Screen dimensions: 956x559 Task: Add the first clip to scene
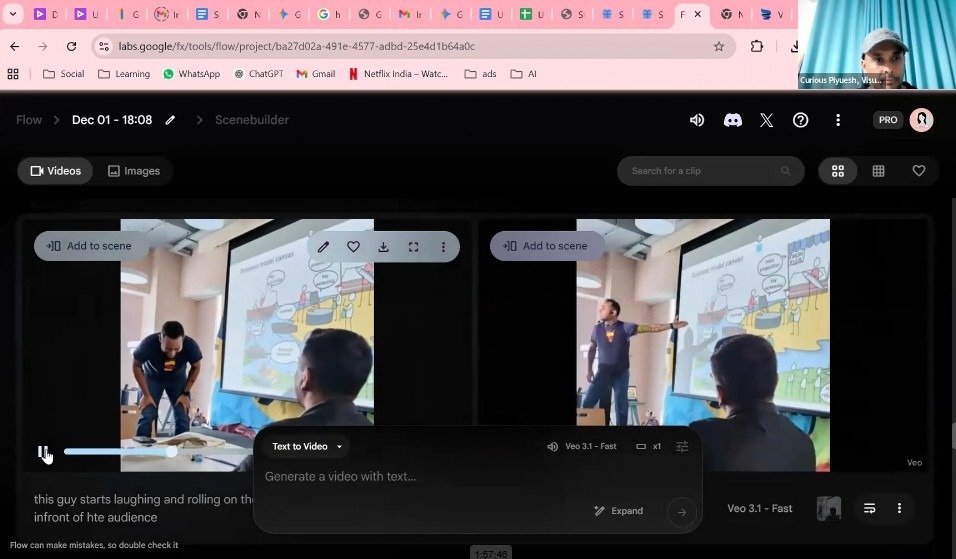click(90, 246)
